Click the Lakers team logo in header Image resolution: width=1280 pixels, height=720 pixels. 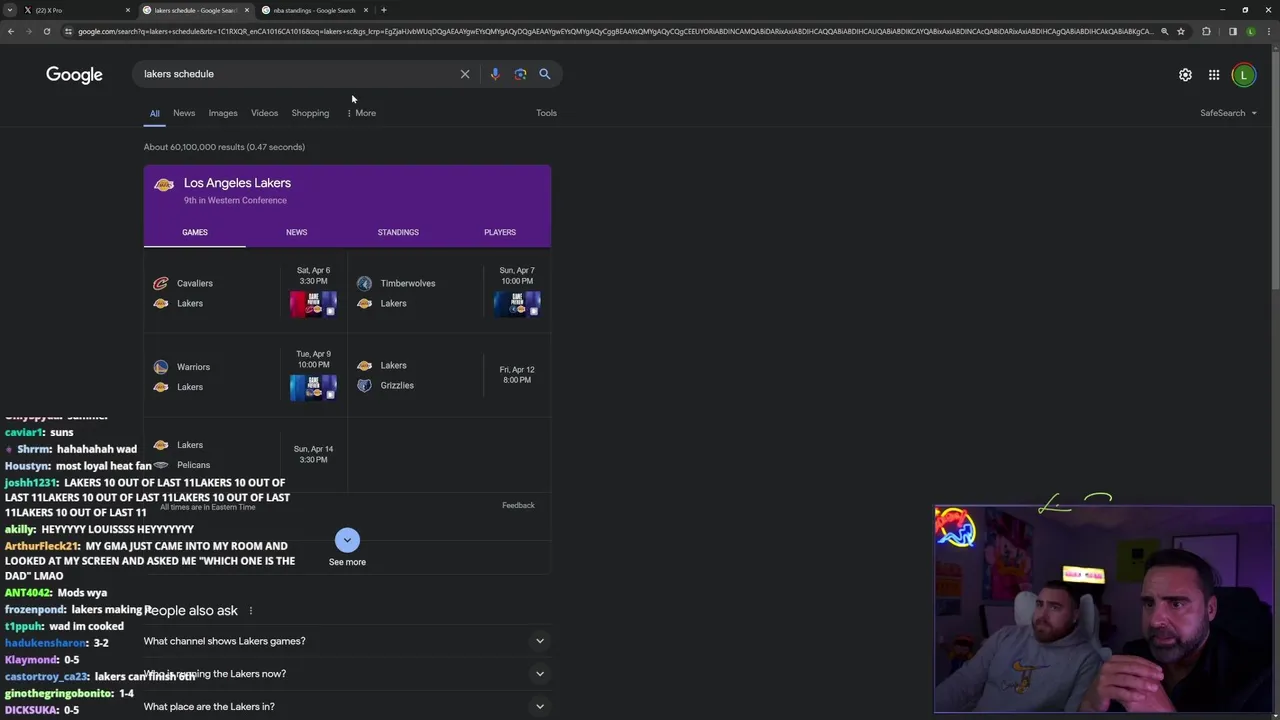click(164, 185)
